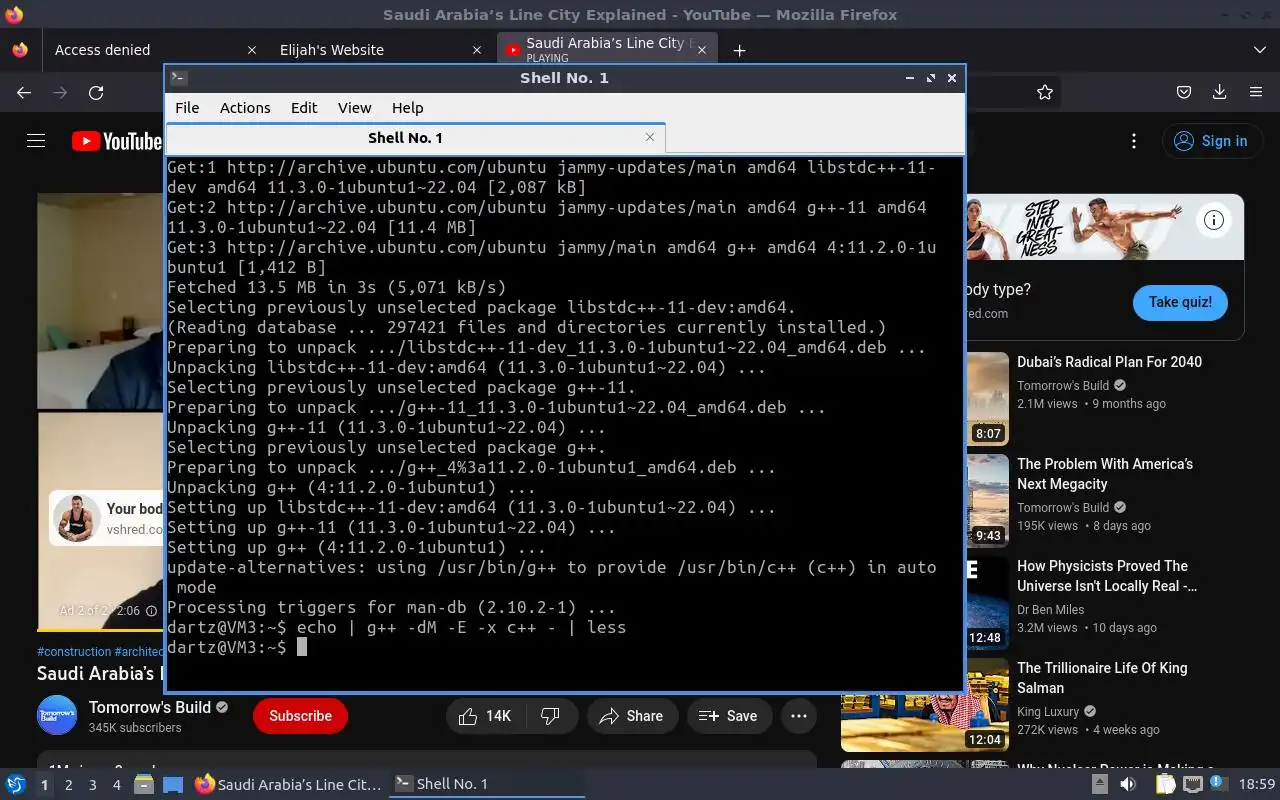1280x800 pixels.
Task: Open the vshred ad overlay card
Action: tap(106, 518)
